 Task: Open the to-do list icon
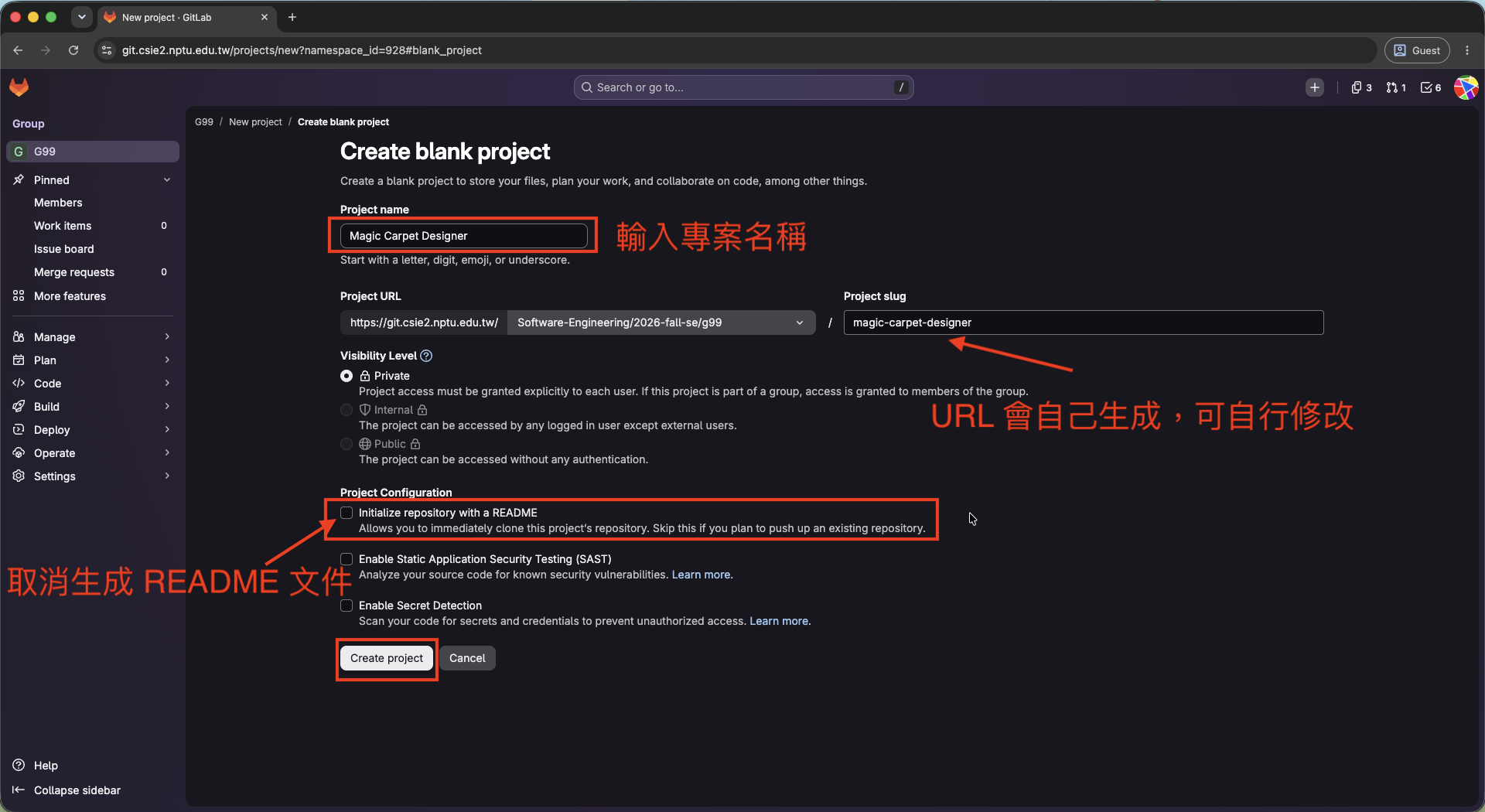1431,87
